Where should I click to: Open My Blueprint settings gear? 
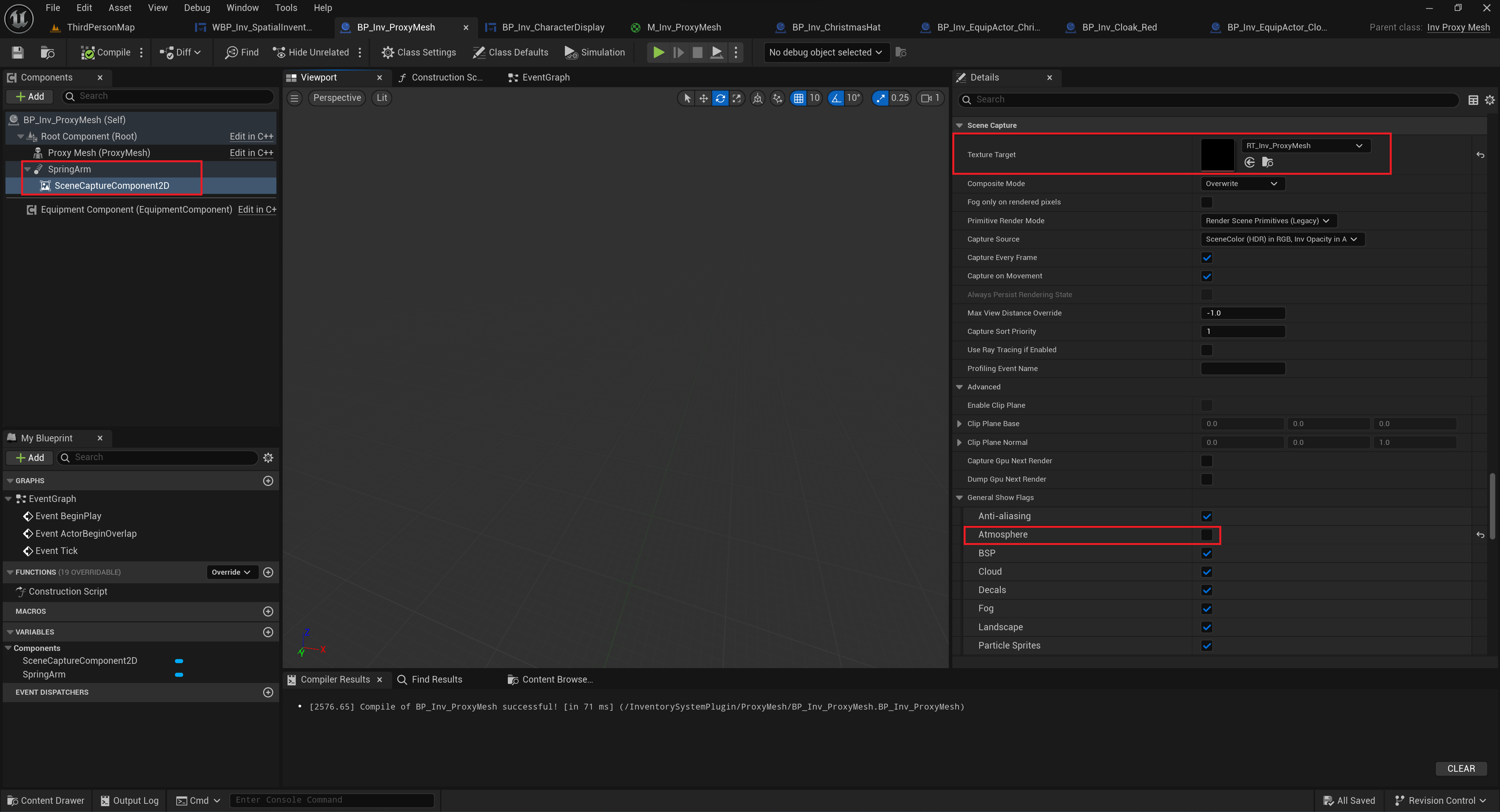pos(268,458)
